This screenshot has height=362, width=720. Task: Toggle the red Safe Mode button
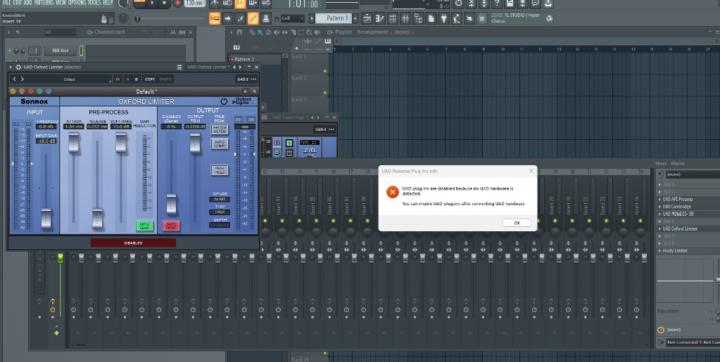tap(171, 226)
